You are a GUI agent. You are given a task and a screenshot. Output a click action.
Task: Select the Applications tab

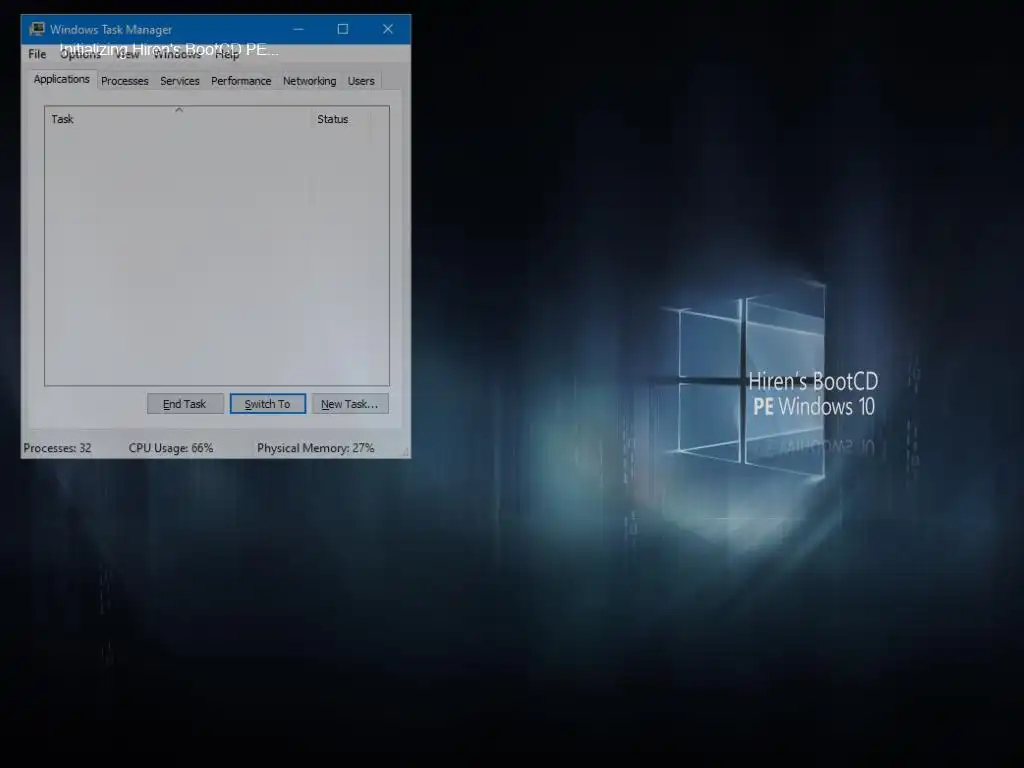click(61, 79)
